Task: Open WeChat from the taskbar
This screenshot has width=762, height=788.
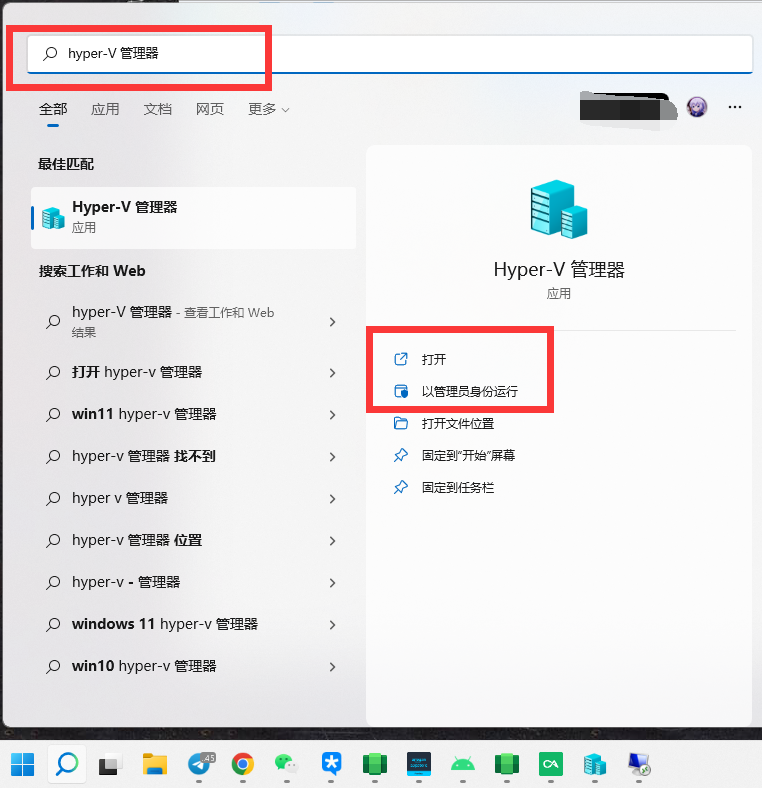Action: [286, 765]
